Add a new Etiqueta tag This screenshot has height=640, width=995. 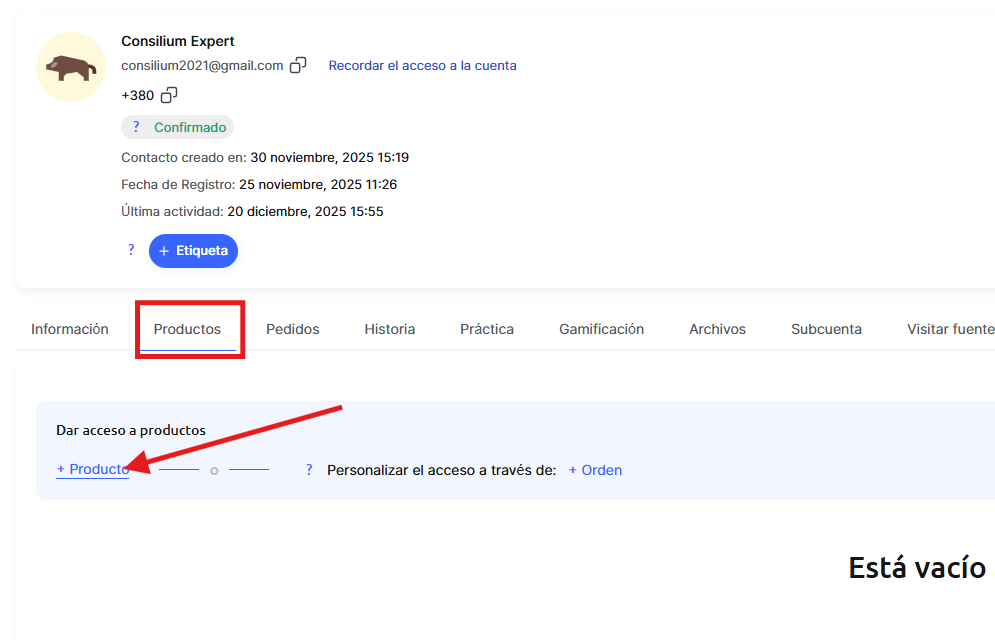coord(193,251)
